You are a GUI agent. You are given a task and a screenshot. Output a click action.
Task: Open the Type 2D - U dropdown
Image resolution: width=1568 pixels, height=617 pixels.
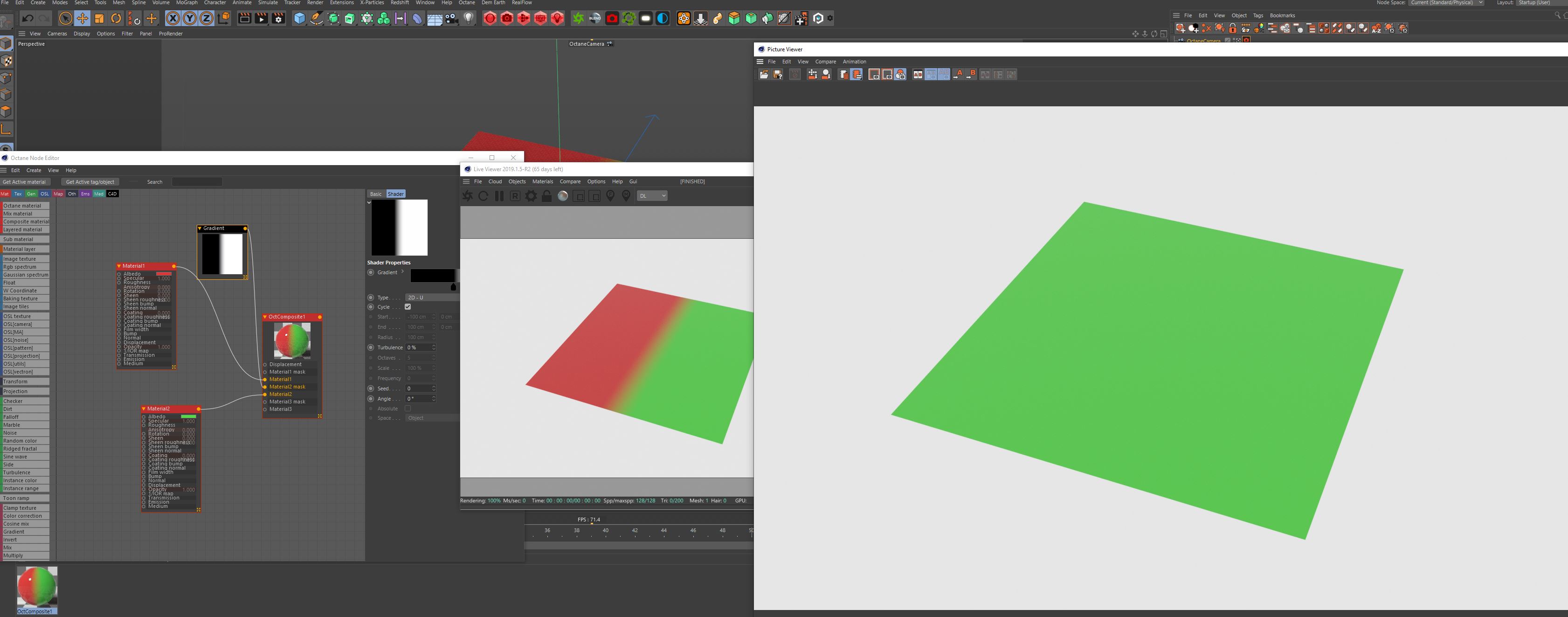point(432,297)
